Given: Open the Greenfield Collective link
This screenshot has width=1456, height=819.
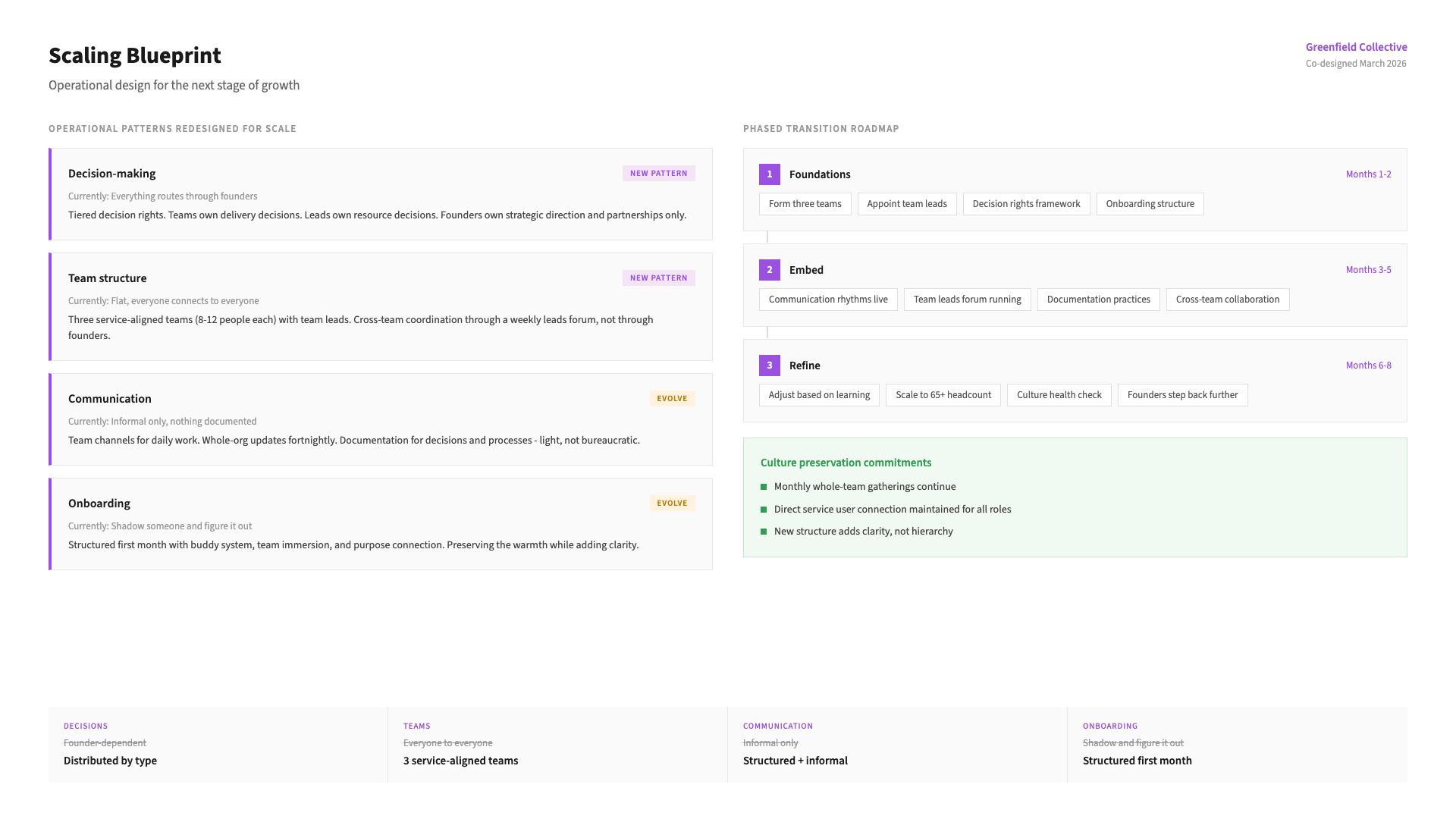Looking at the screenshot, I should pyautogui.click(x=1356, y=47).
